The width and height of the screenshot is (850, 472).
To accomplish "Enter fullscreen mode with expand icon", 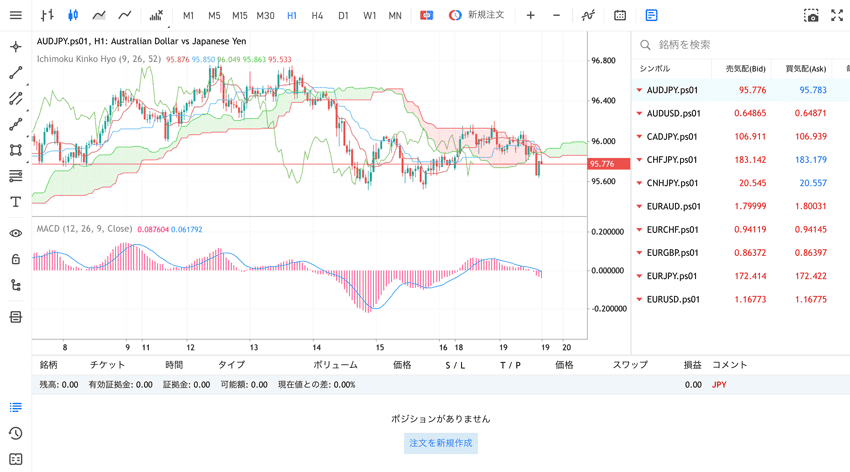I will coord(837,15).
